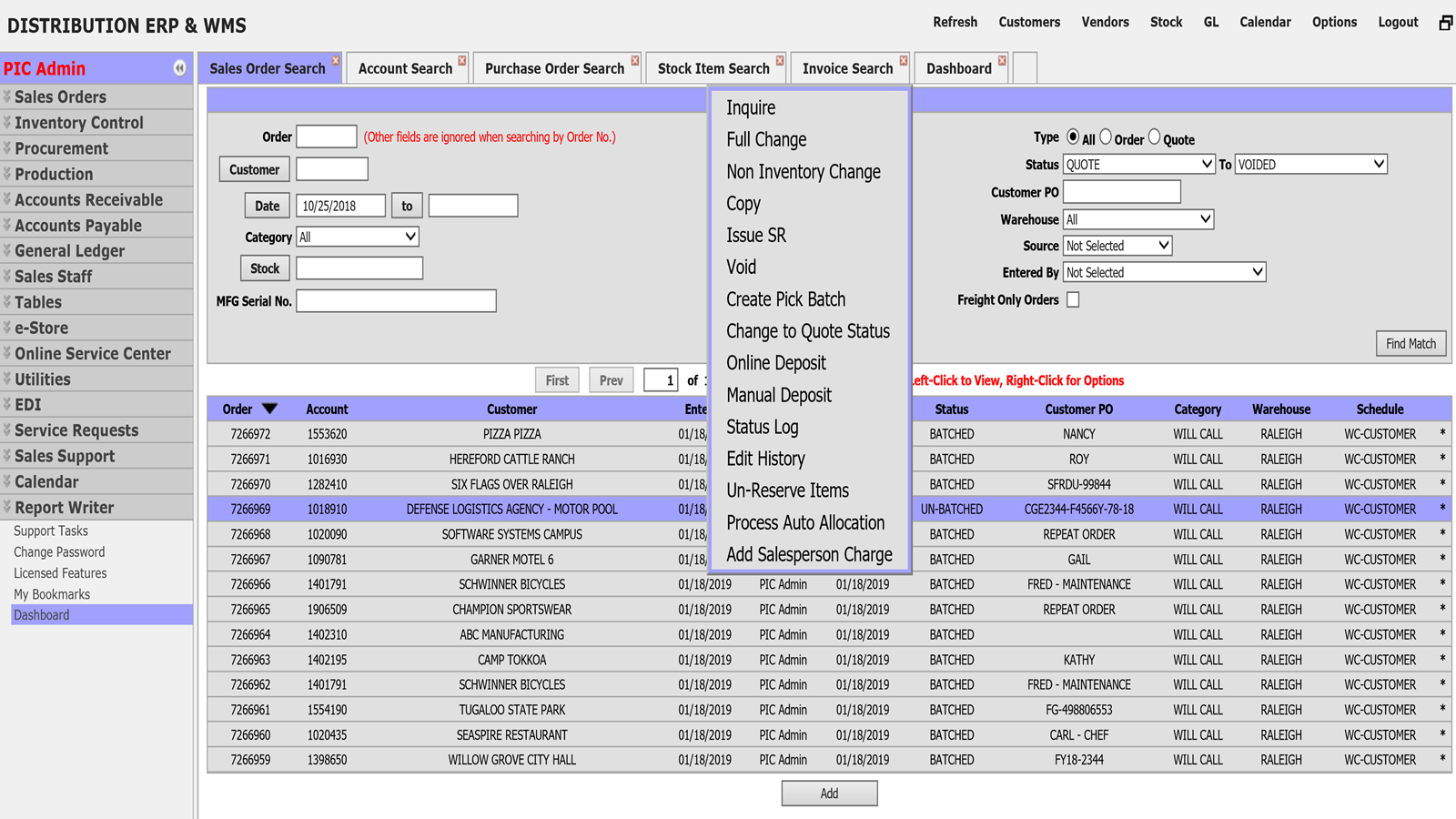Focus the Order number input field

pyautogui.click(x=327, y=136)
